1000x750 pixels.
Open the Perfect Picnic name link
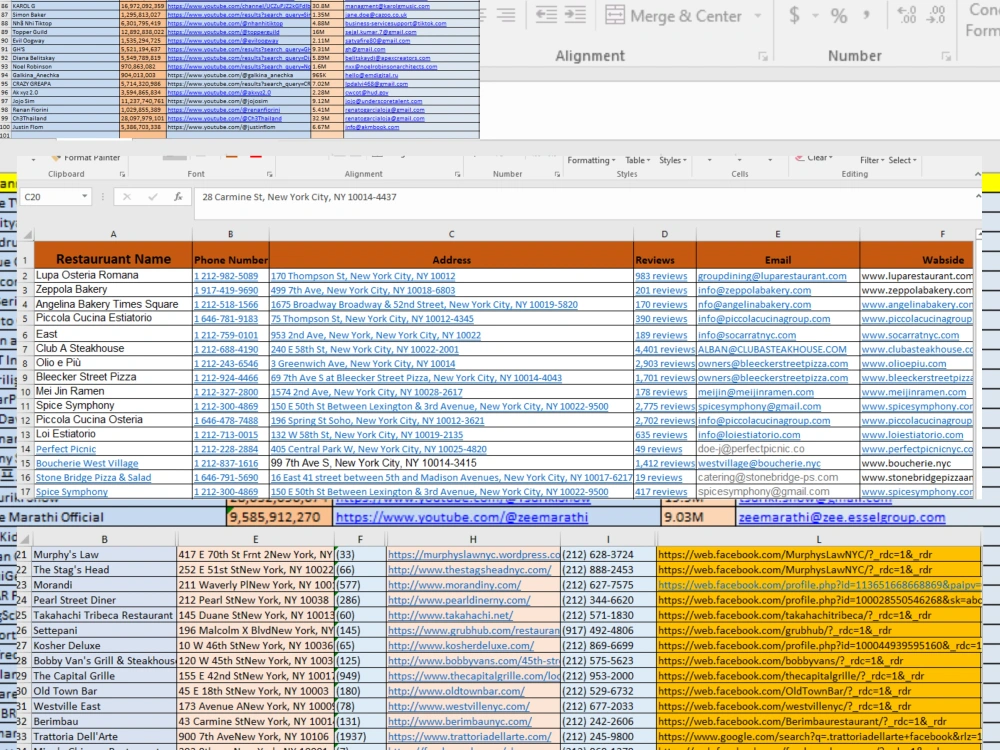[x=66, y=449]
